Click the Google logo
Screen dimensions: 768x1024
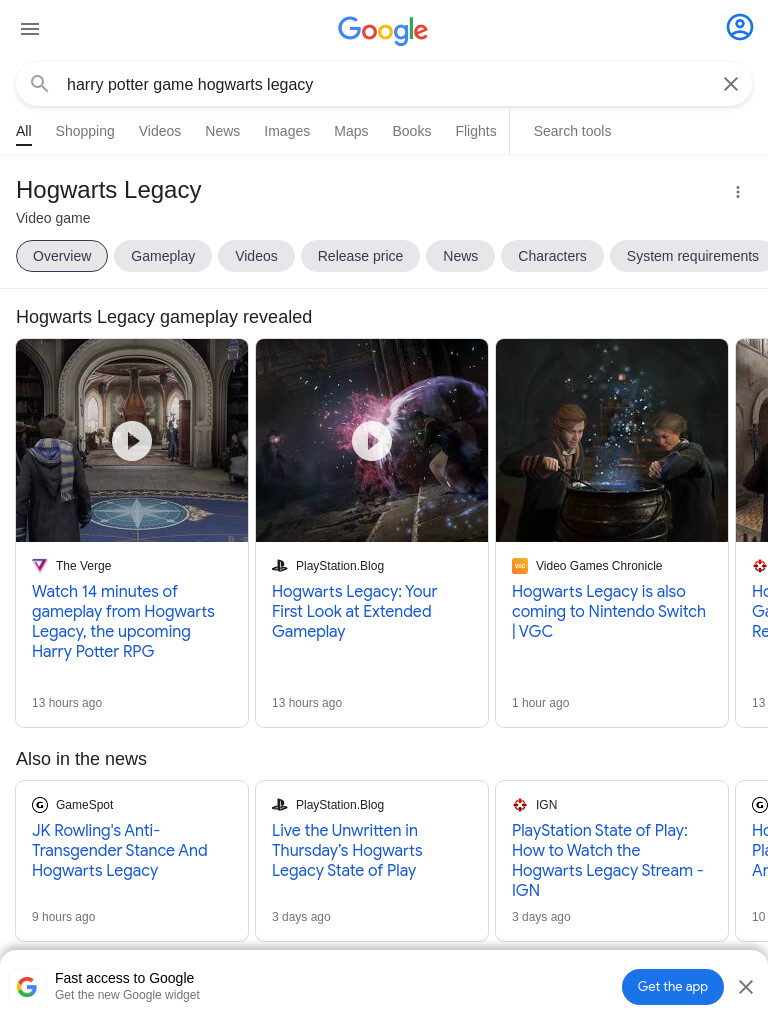(x=383, y=30)
